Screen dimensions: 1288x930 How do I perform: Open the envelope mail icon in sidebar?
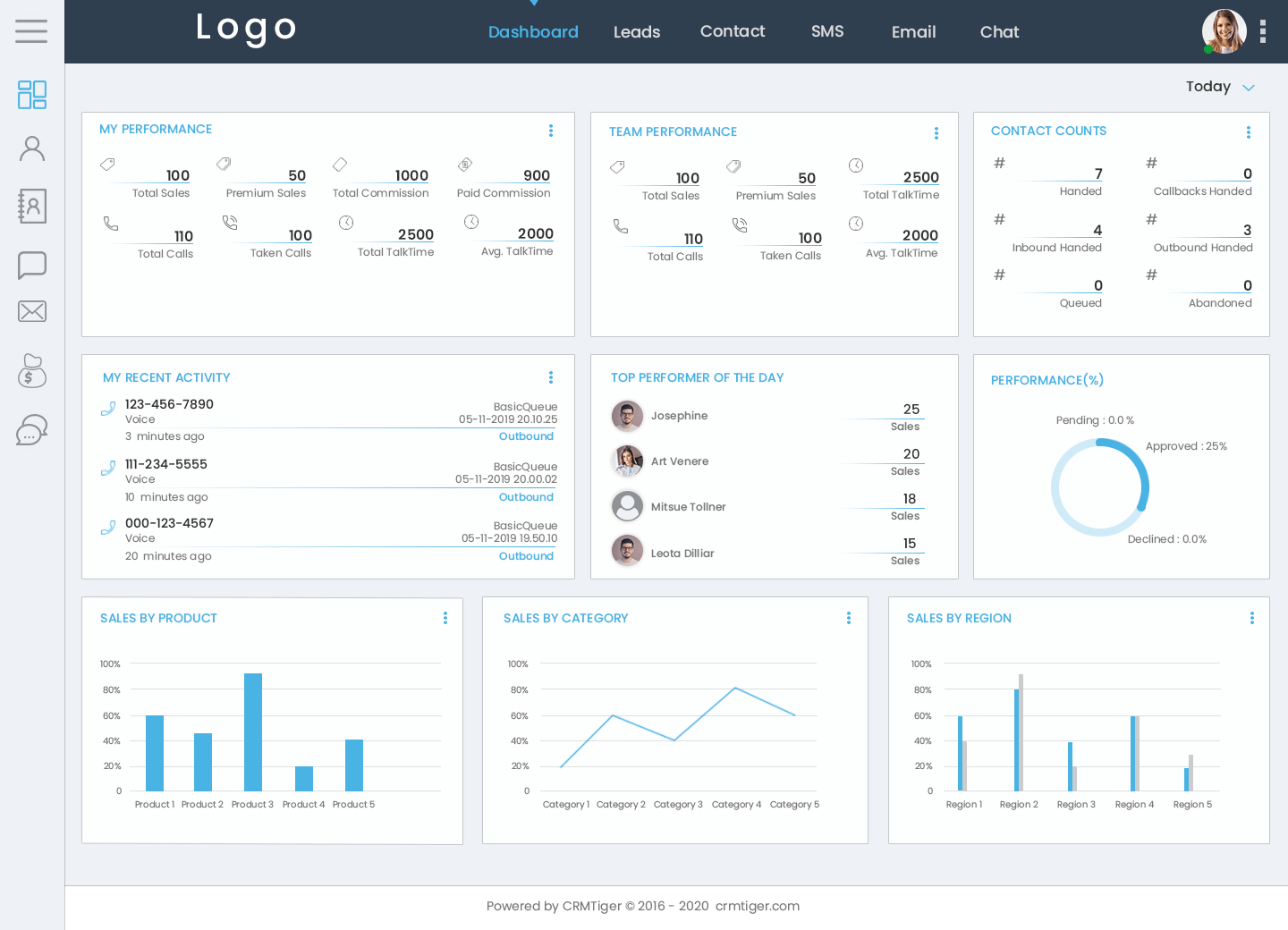(32, 311)
